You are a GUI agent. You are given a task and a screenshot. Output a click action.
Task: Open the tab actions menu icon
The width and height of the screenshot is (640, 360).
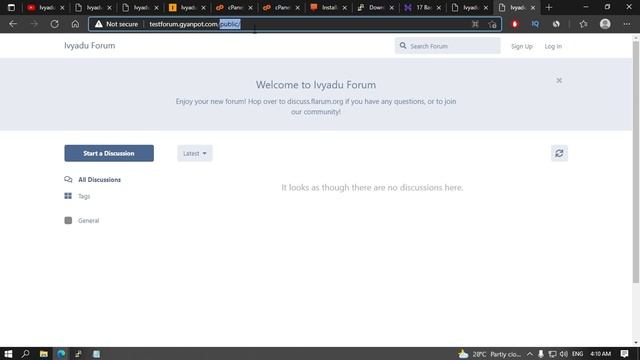point(11,7)
